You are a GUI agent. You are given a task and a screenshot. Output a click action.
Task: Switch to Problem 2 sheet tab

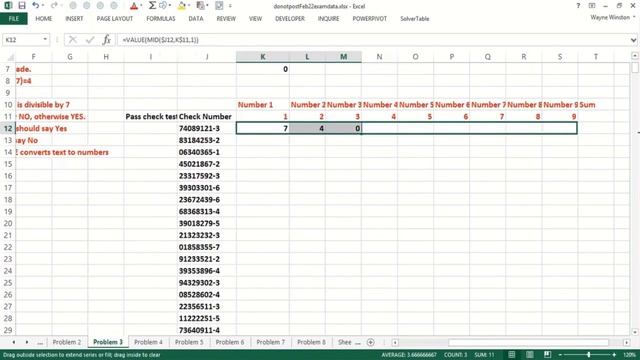[x=67, y=342]
